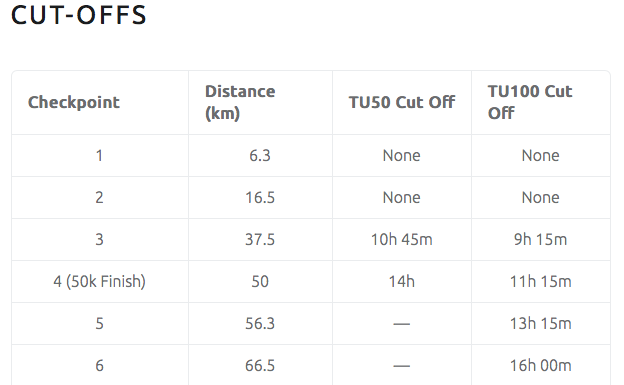
Task: Click the 50 distance cell
Action: pos(260,281)
